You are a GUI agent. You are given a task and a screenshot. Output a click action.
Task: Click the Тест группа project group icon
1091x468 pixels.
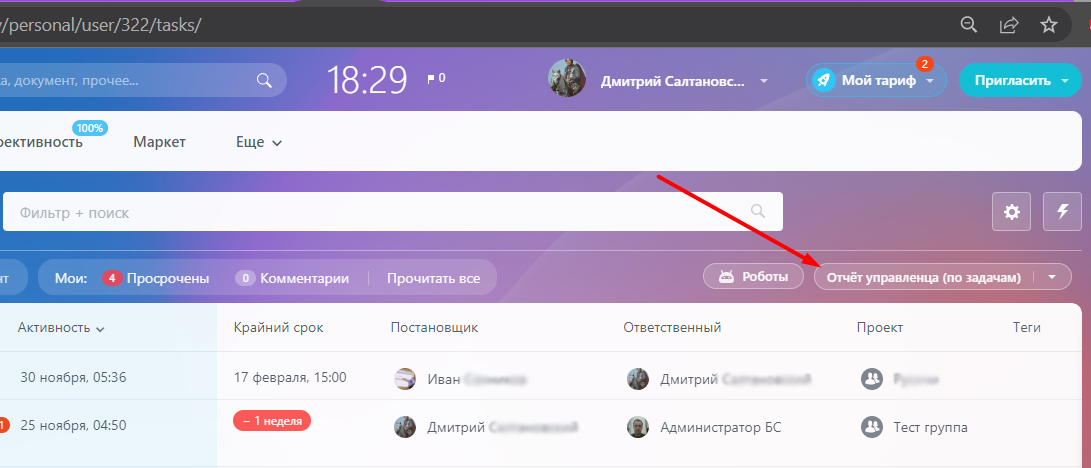tap(871, 426)
